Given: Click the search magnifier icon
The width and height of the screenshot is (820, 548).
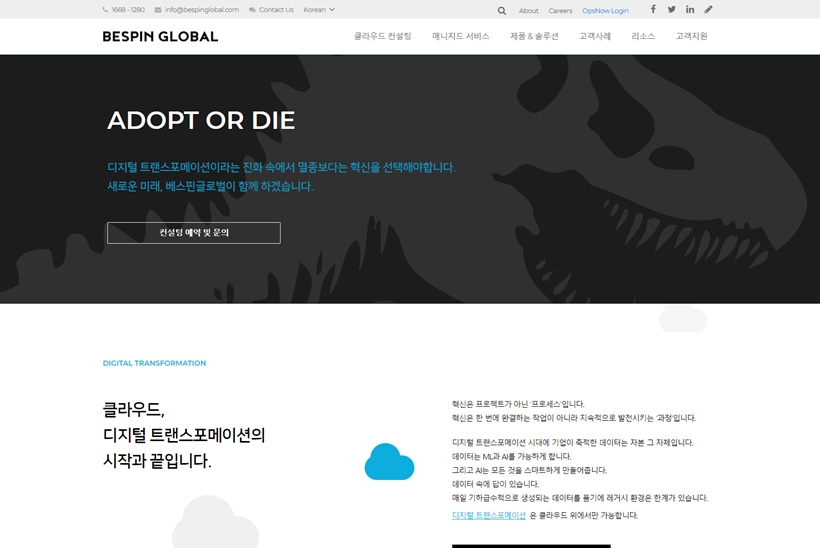Looking at the screenshot, I should click(502, 10).
